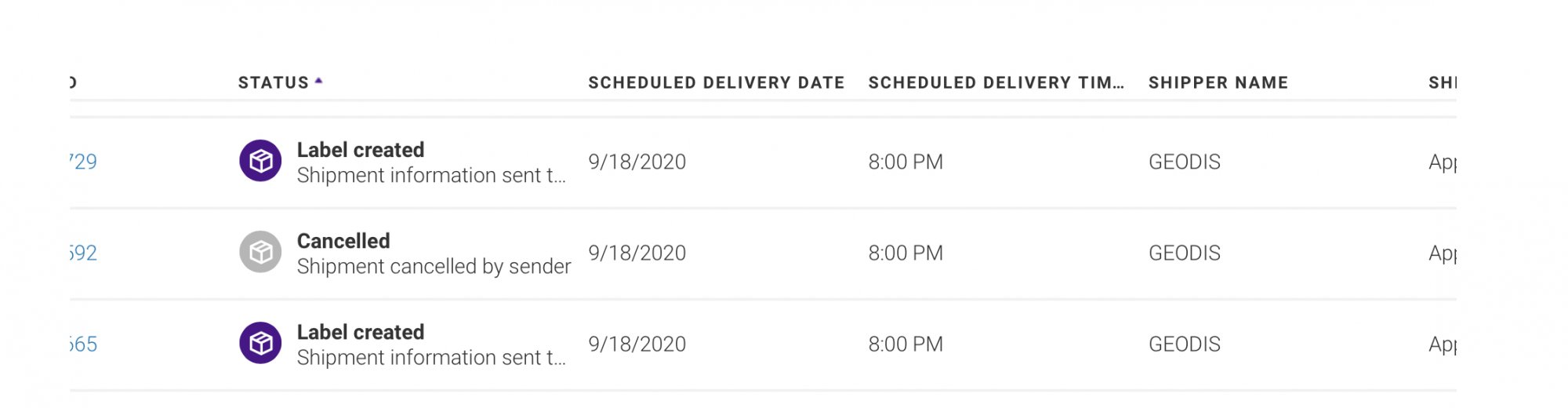Select the Cancelled status text

point(343,241)
